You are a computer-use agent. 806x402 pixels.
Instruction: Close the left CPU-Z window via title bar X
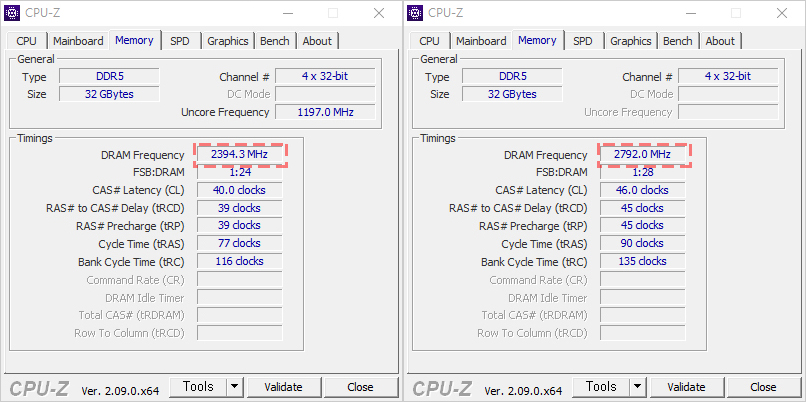[379, 13]
